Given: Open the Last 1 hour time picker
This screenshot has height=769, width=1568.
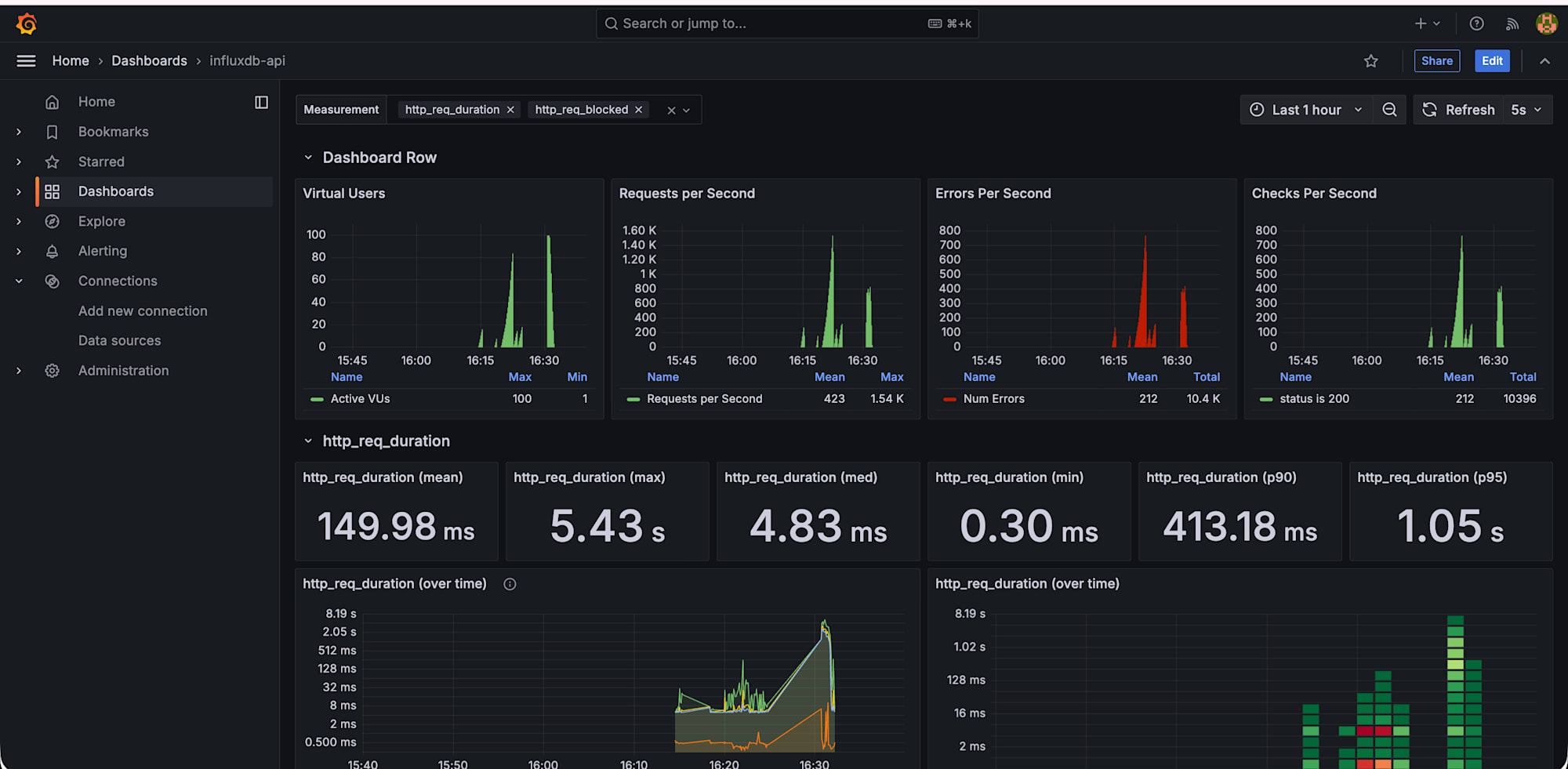Looking at the screenshot, I should click(x=1305, y=110).
